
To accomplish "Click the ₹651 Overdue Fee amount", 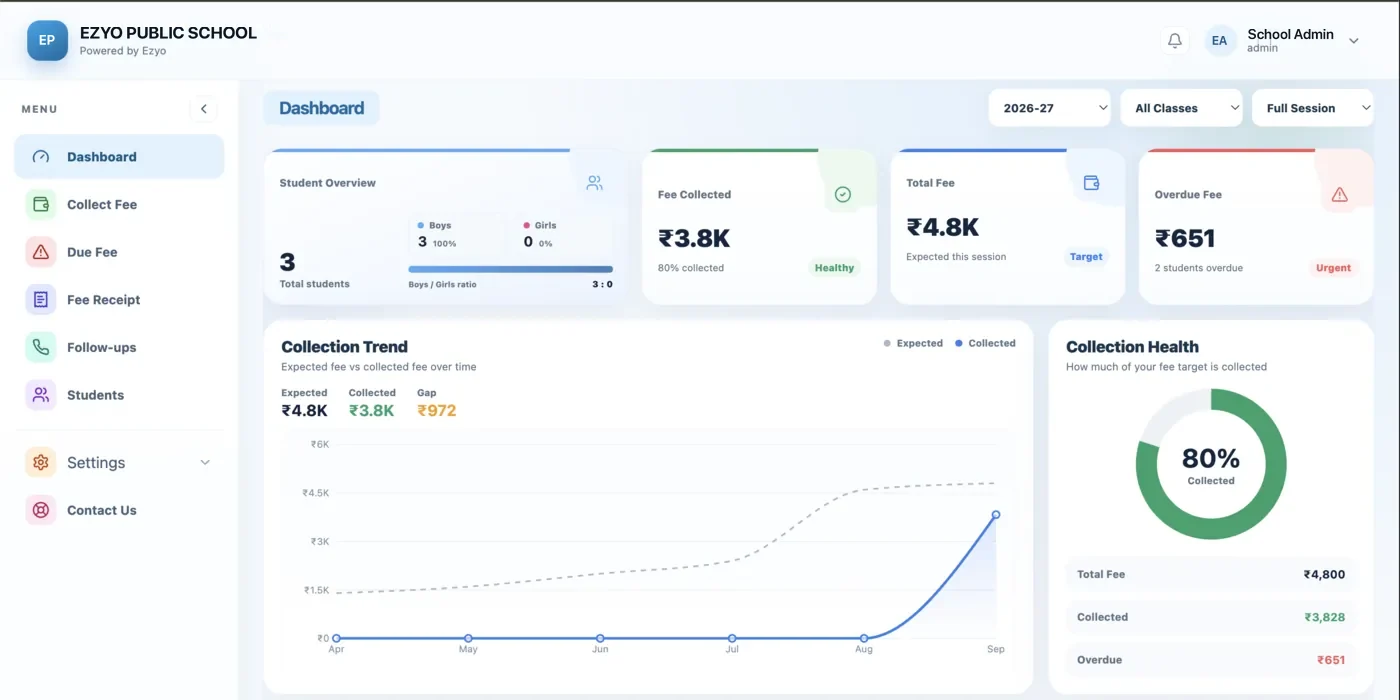I will tap(1185, 238).
